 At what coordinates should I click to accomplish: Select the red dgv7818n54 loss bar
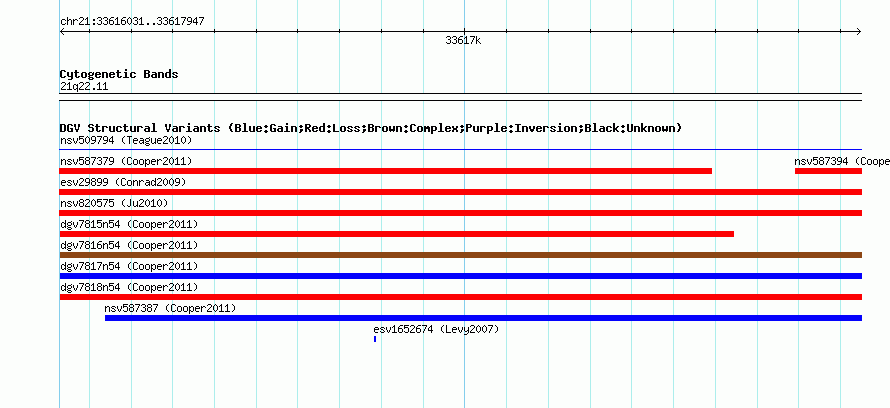pos(460,297)
